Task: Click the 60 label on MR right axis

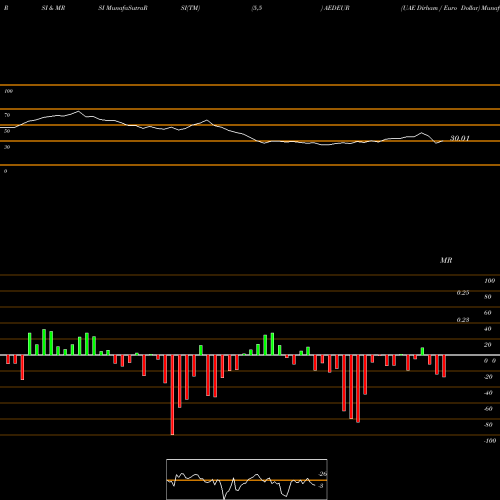Action: pyautogui.click(x=488, y=313)
